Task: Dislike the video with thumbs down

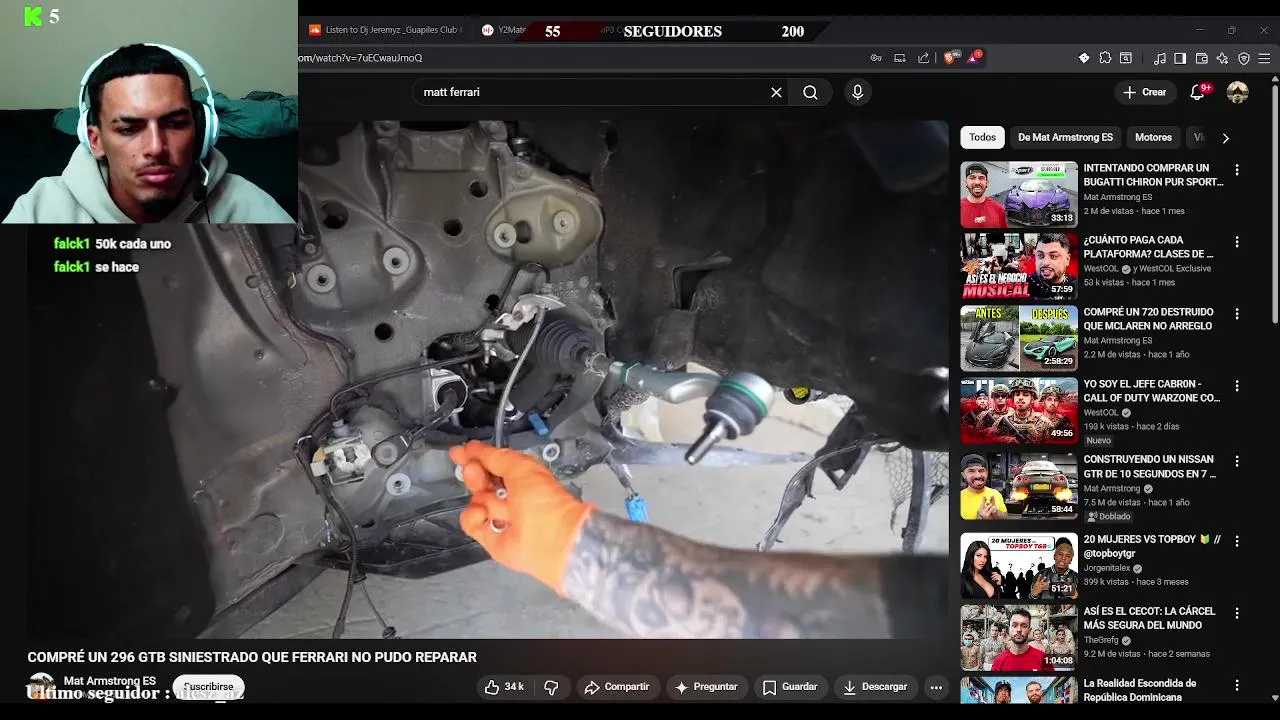Action: pyautogui.click(x=551, y=687)
